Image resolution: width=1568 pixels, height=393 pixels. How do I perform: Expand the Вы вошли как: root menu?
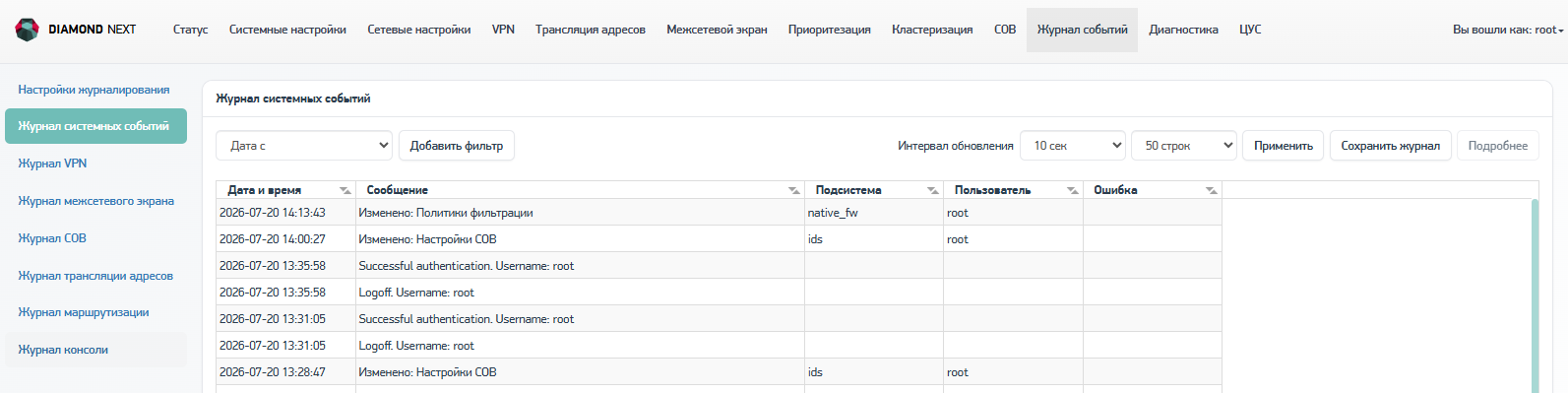coord(1508,30)
